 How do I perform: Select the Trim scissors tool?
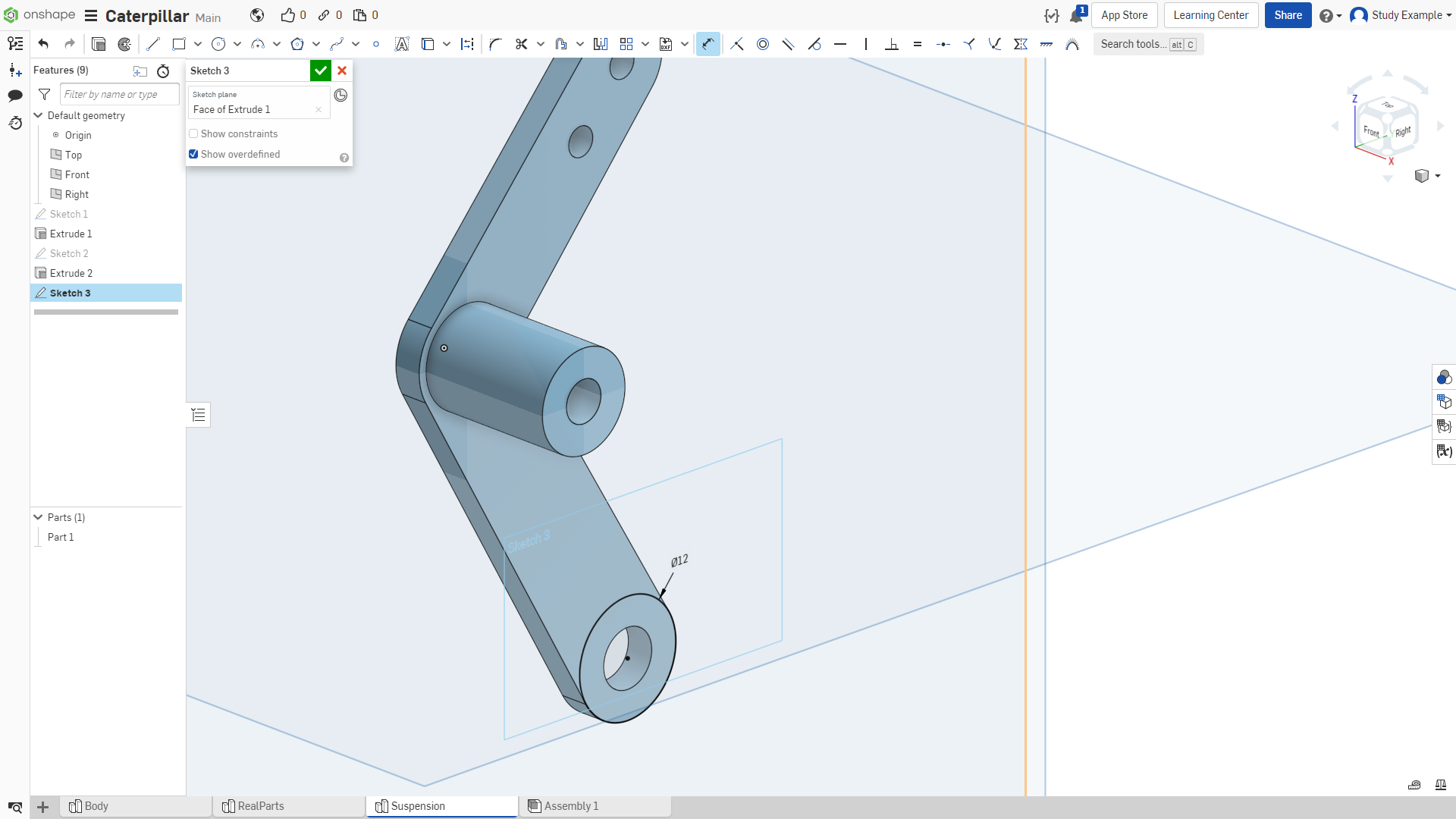[521, 44]
